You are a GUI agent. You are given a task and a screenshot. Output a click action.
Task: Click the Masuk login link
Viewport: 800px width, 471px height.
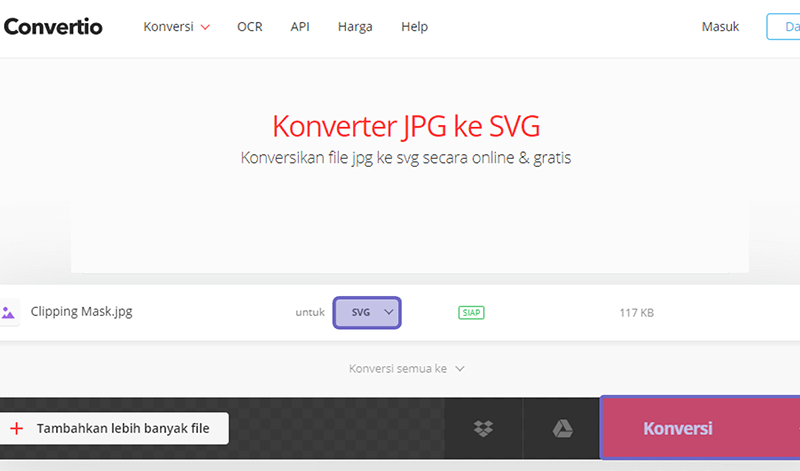(x=720, y=27)
